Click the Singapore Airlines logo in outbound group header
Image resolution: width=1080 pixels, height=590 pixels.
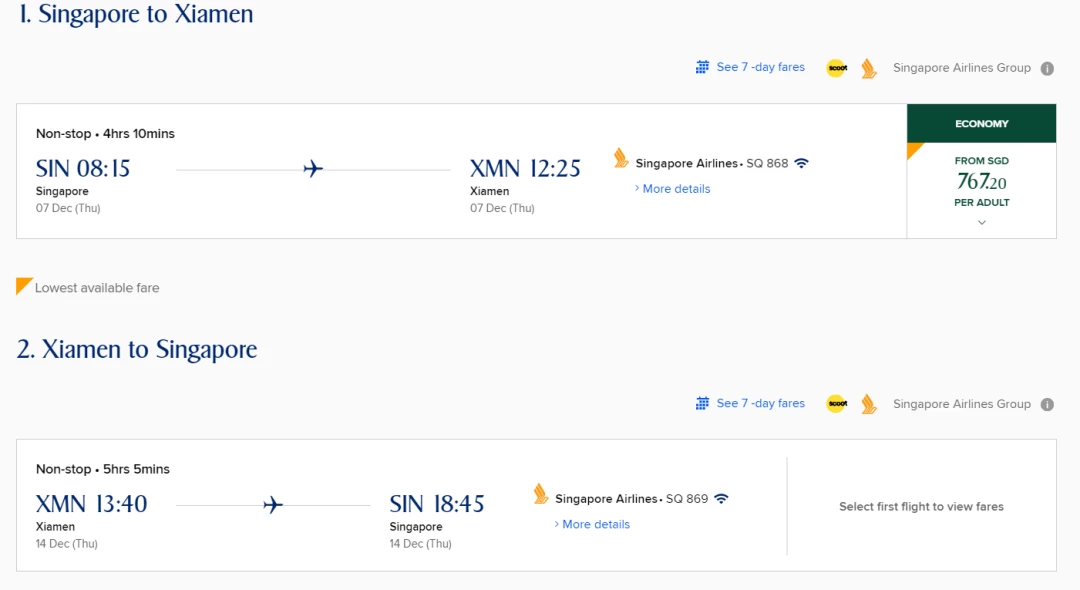(869, 68)
